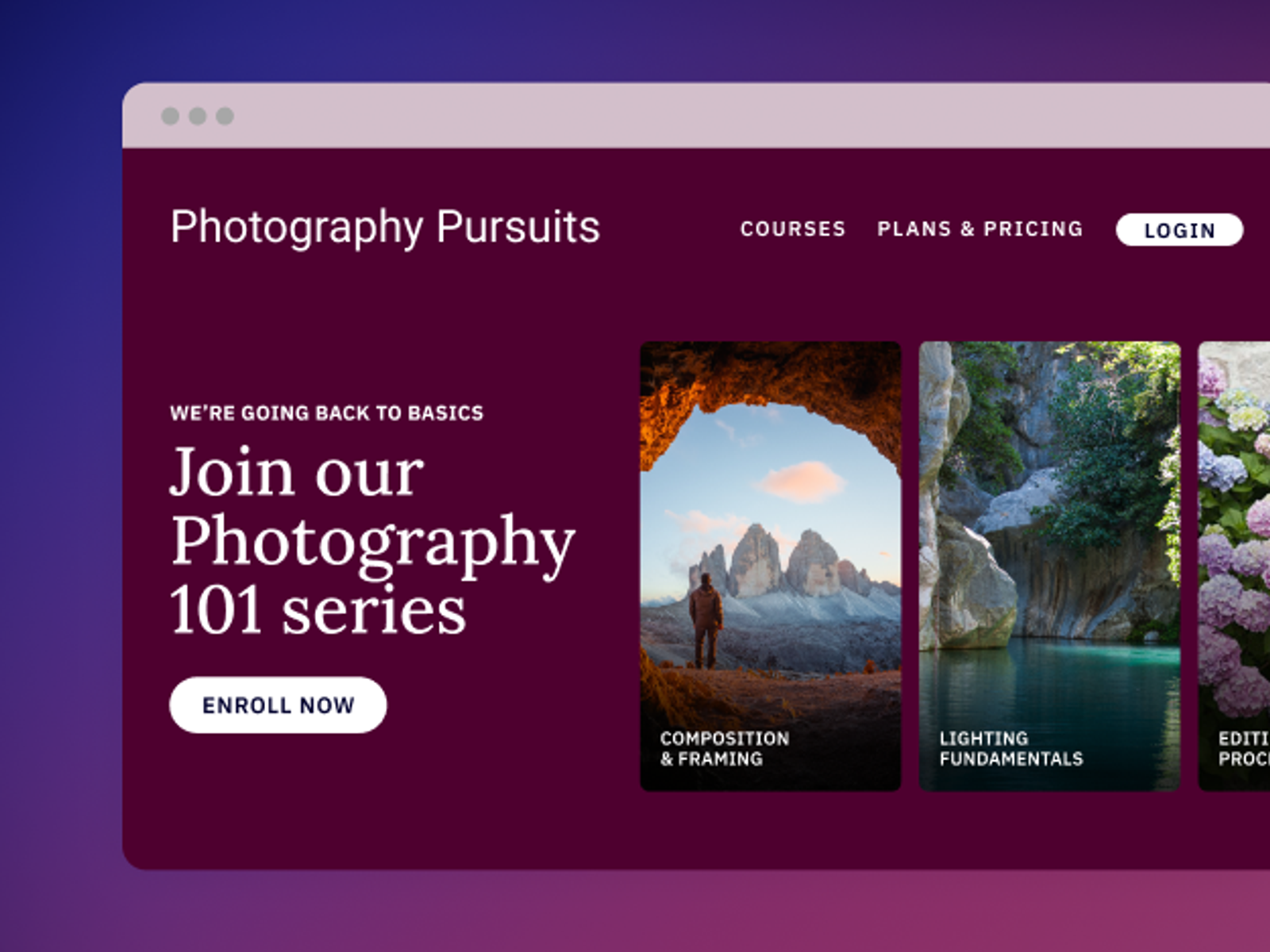The height and width of the screenshot is (952, 1270).
Task: Click the leftmost gray window dot
Action: click(x=170, y=117)
